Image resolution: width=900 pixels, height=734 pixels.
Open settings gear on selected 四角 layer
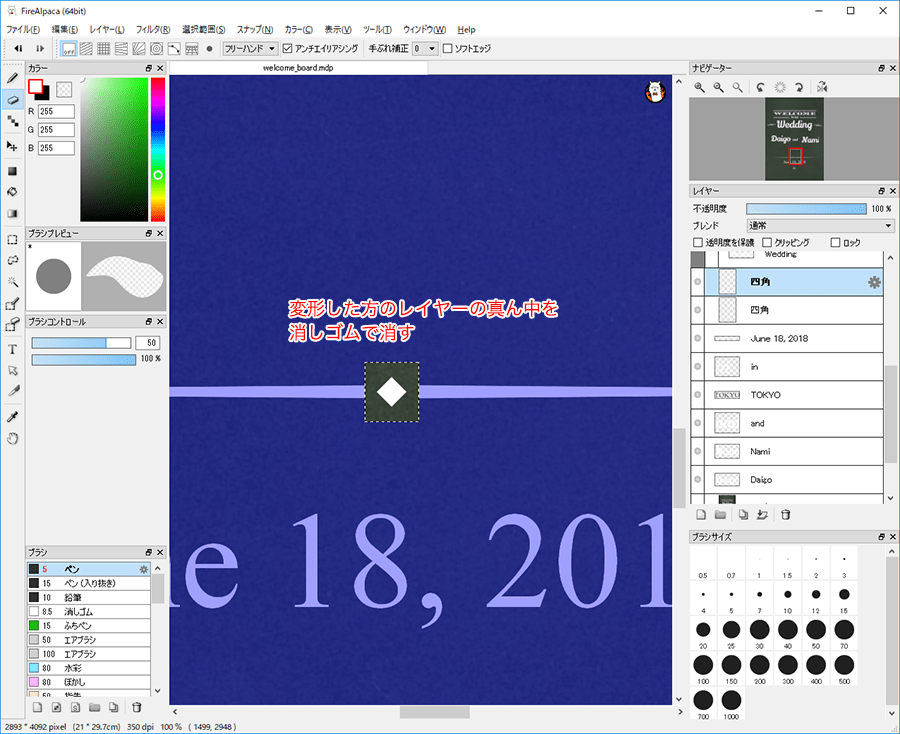point(874,283)
